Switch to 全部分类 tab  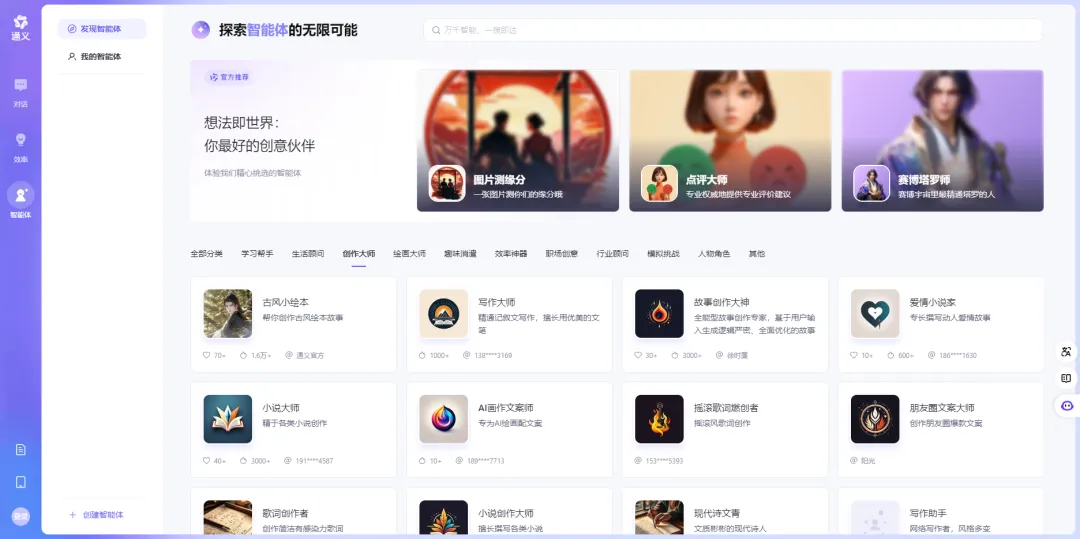(207, 254)
